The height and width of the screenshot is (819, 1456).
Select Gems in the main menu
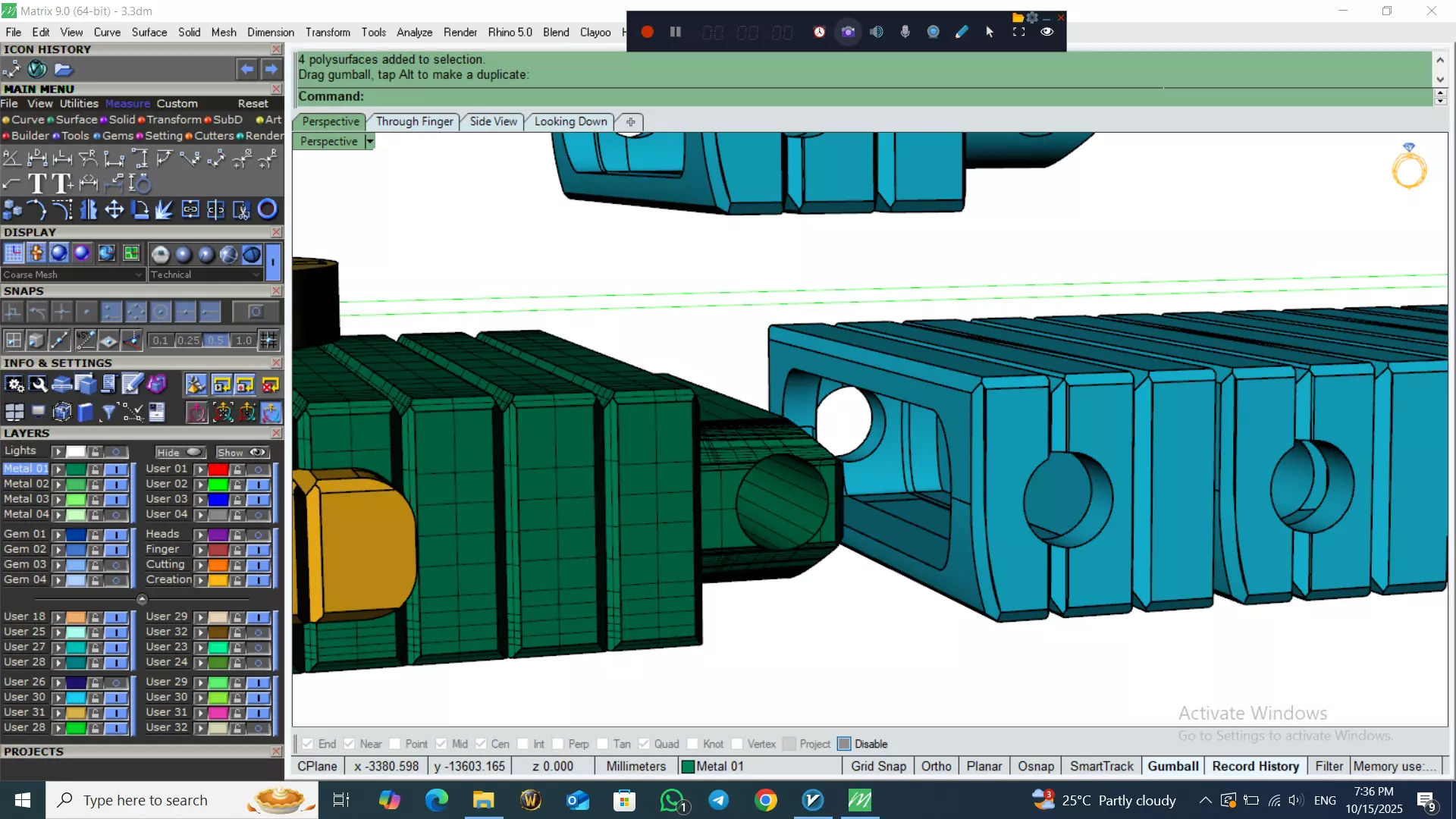[118, 136]
